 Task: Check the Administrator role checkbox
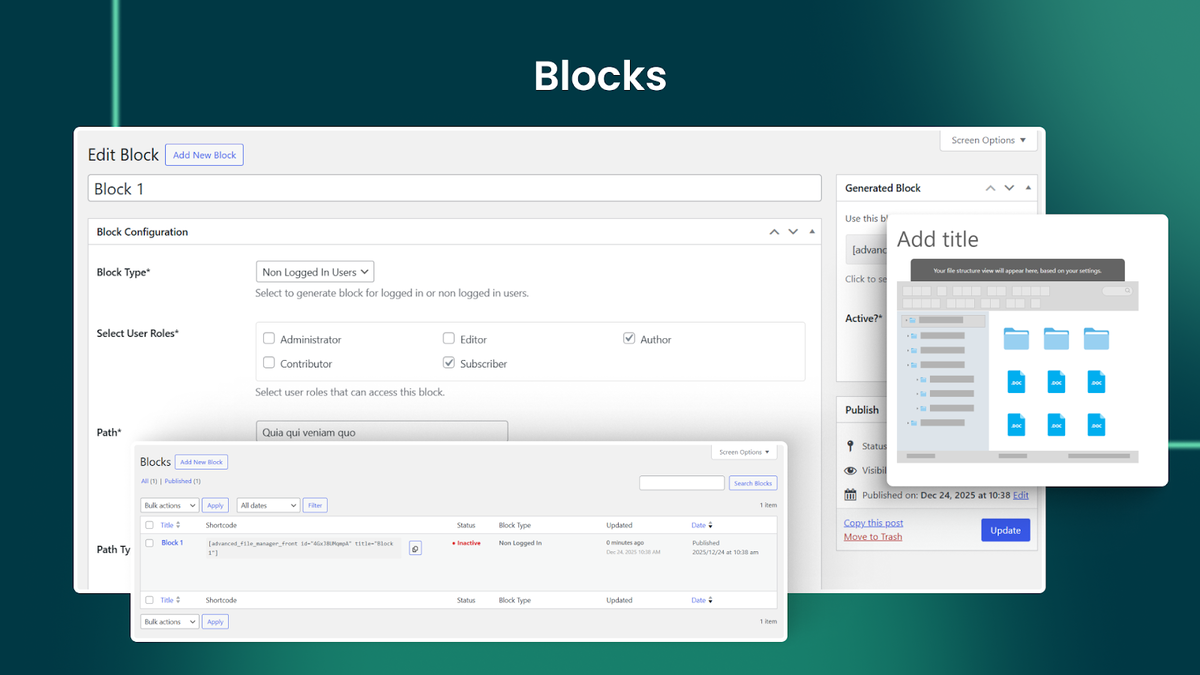tap(268, 338)
